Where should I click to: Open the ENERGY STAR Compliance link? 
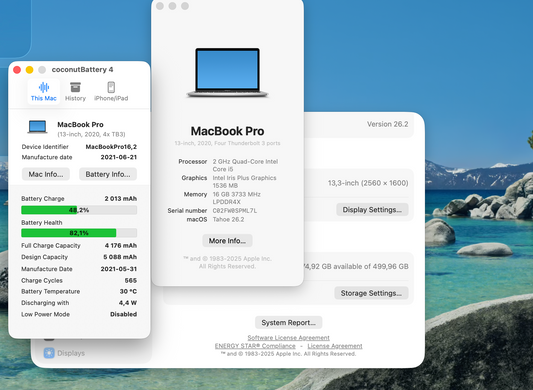click(x=255, y=346)
